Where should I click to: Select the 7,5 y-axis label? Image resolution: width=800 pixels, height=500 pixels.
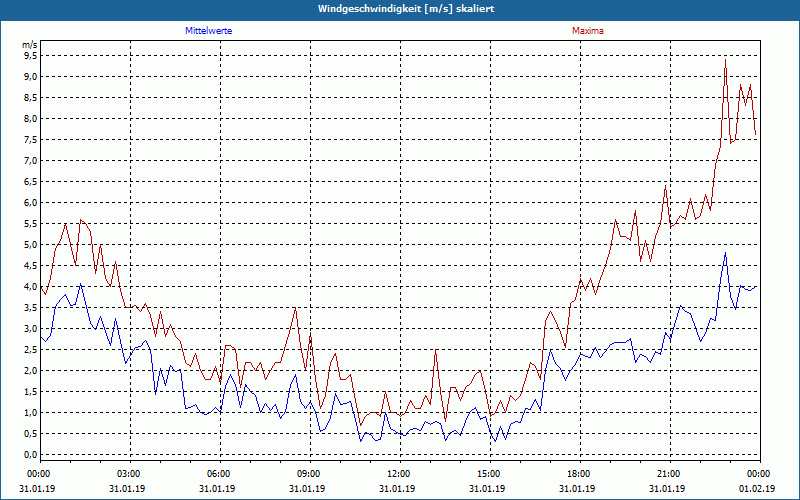[x=30, y=140]
